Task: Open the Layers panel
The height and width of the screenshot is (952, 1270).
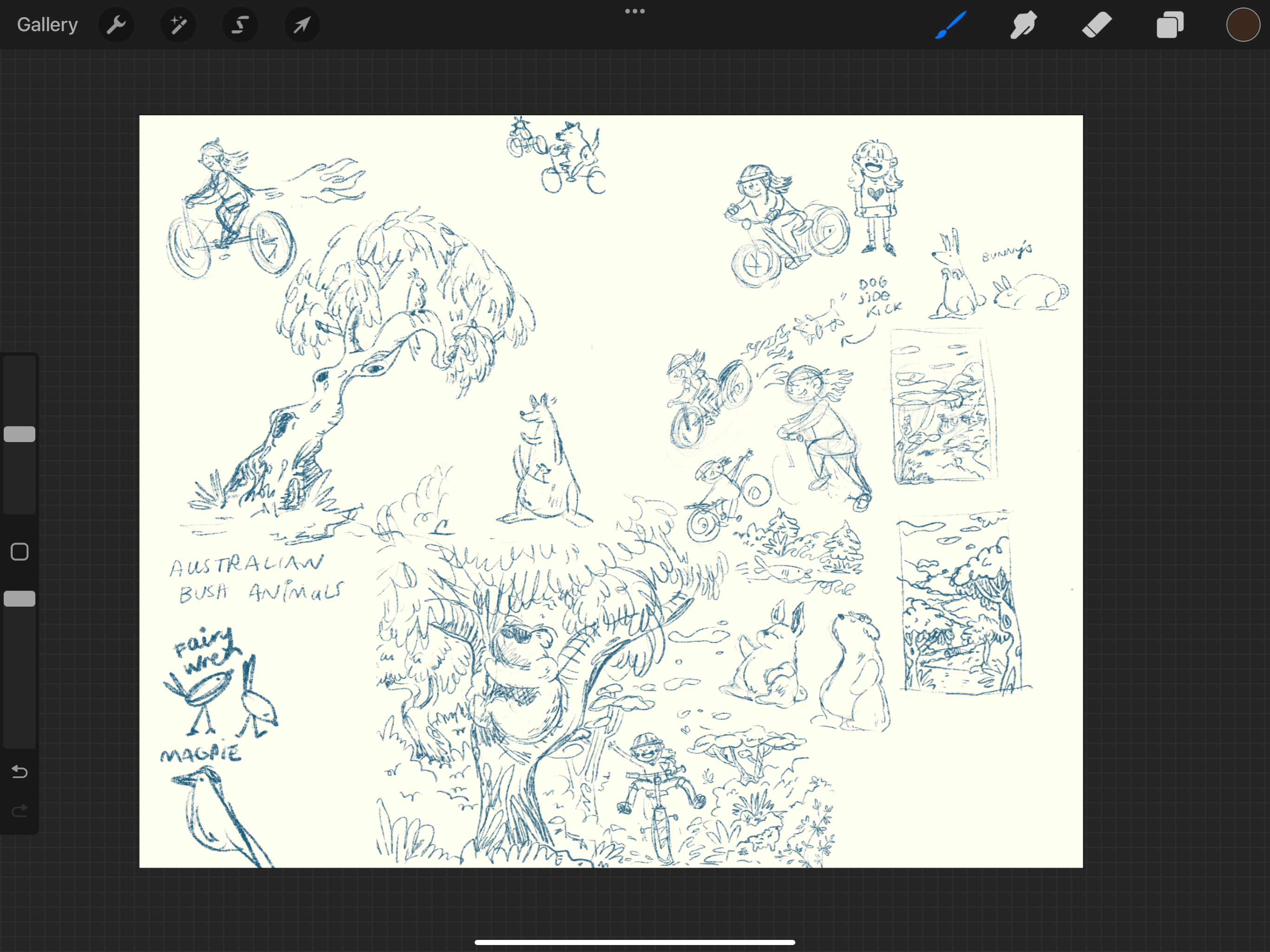Action: click(1170, 25)
